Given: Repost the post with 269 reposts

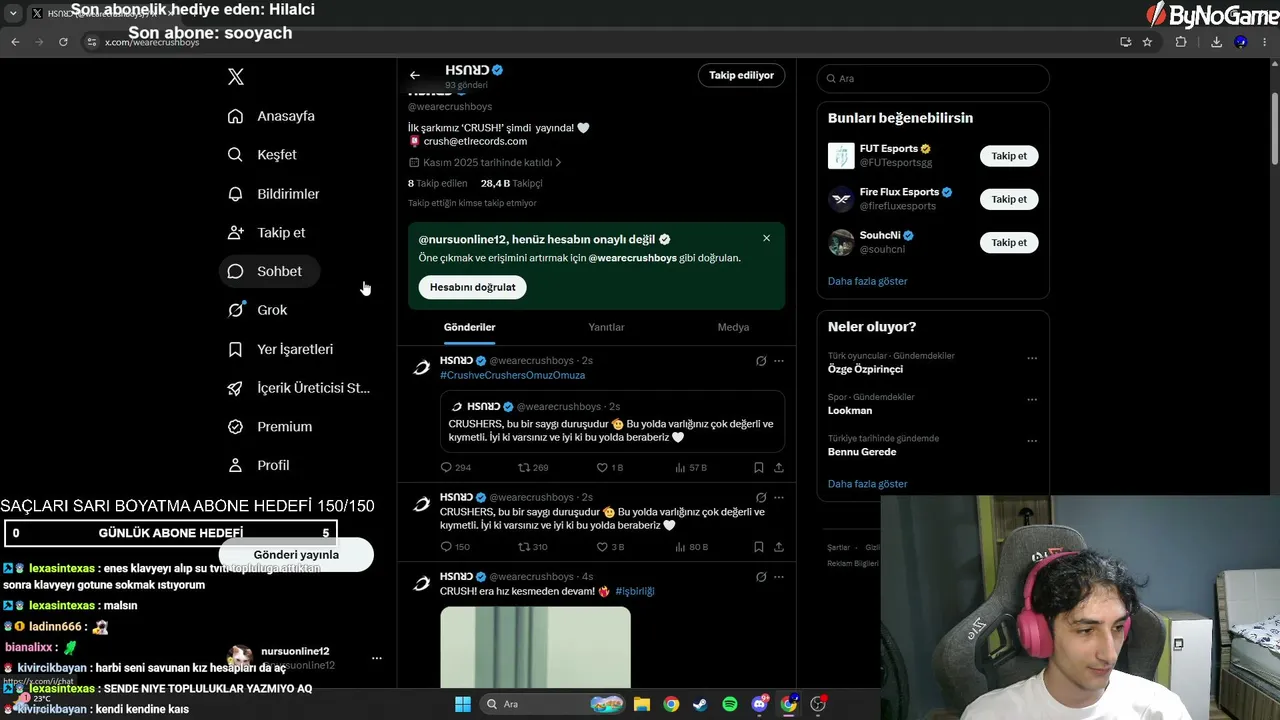Looking at the screenshot, I should coord(533,468).
